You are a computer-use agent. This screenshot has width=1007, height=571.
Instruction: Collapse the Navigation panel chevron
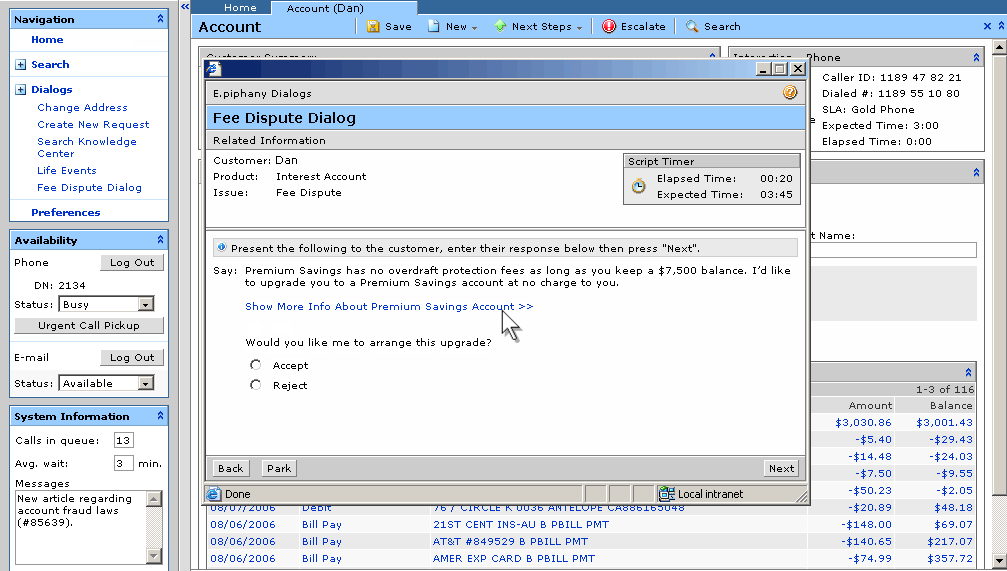click(160, 19)
